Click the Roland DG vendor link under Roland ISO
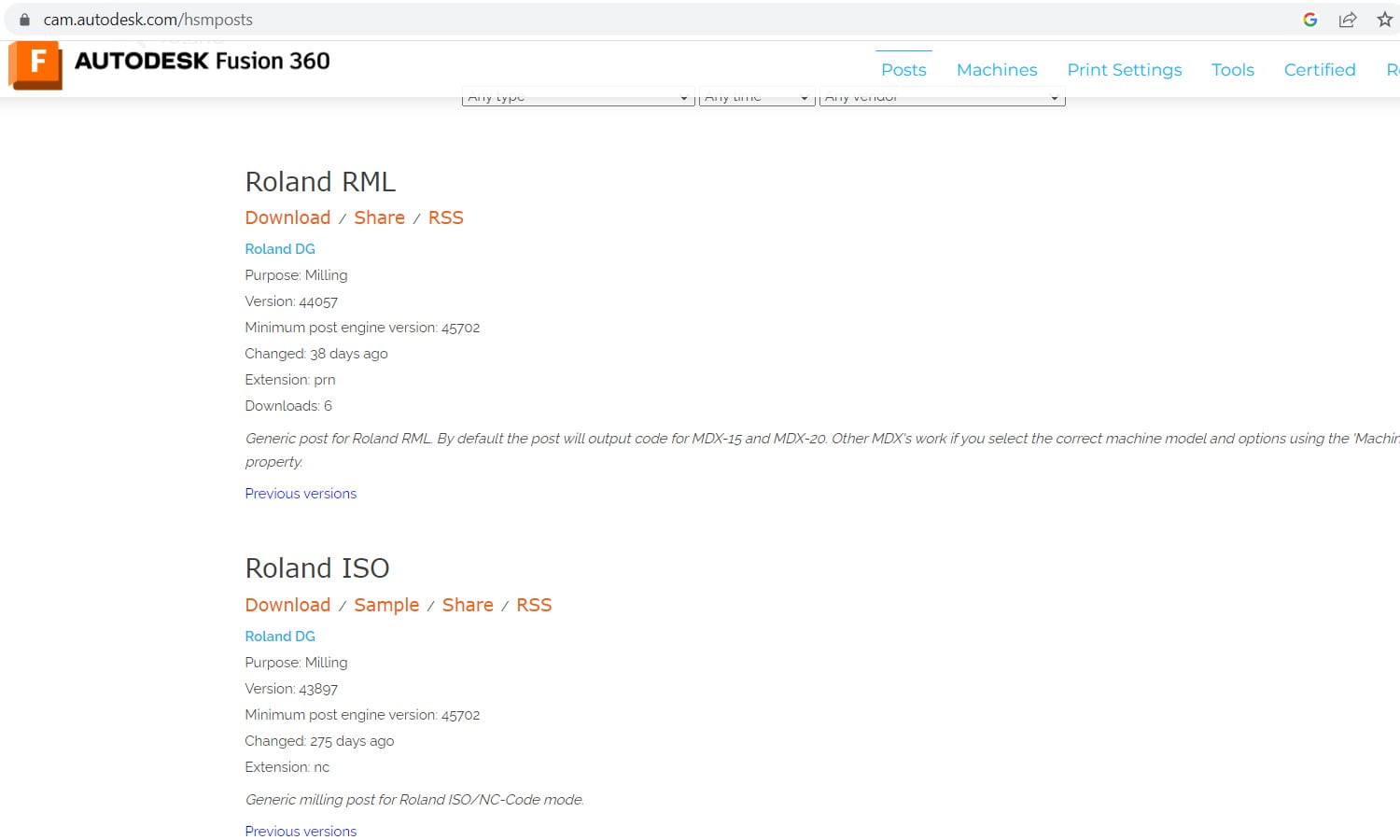The width and height of the screenshot is (1400, 840). click(280, 637)
